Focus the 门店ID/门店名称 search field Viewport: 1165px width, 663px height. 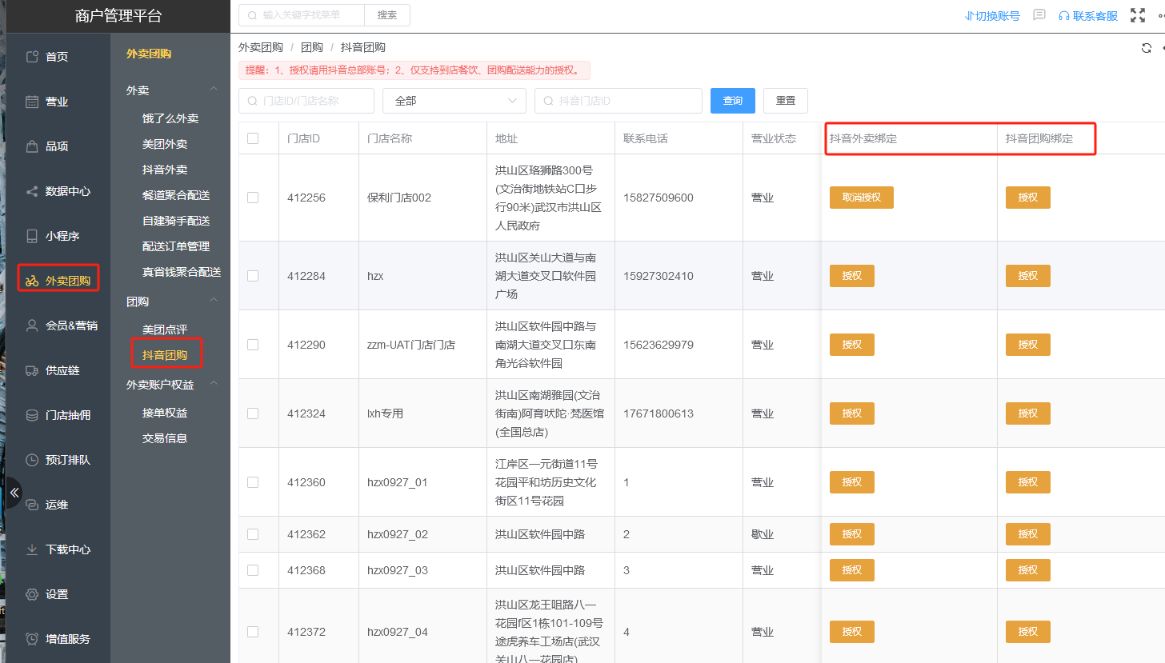click(306, 100)
